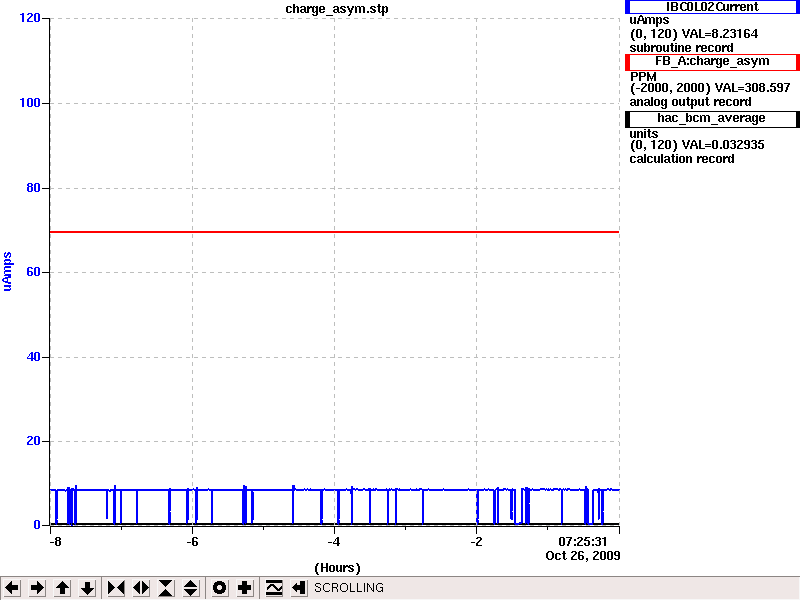Click the 120 y-axis tick label

coord(30,18)
